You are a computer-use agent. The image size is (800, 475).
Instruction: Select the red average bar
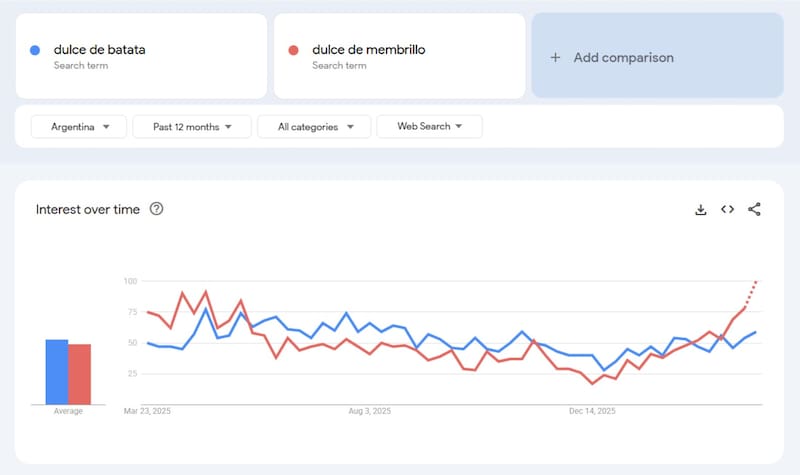[x=79, y=374]
